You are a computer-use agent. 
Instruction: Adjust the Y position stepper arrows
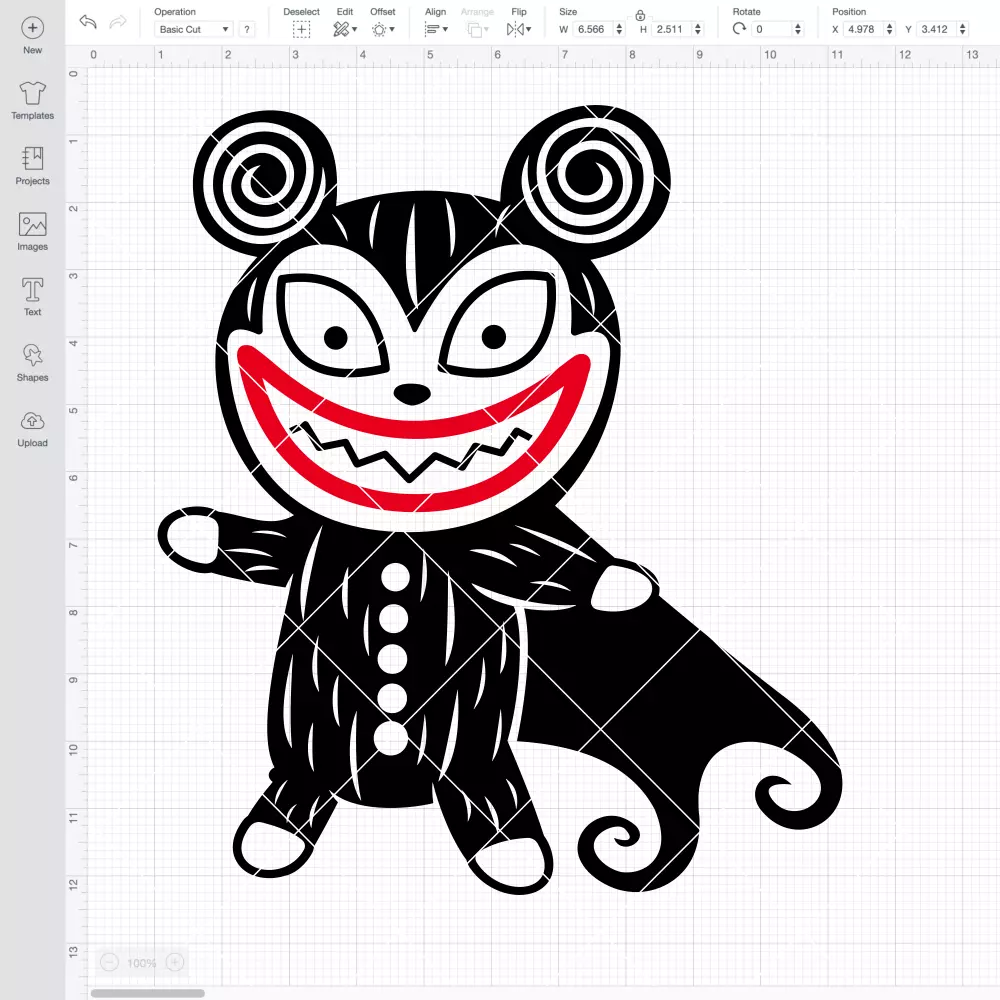(x=963, y=29)
